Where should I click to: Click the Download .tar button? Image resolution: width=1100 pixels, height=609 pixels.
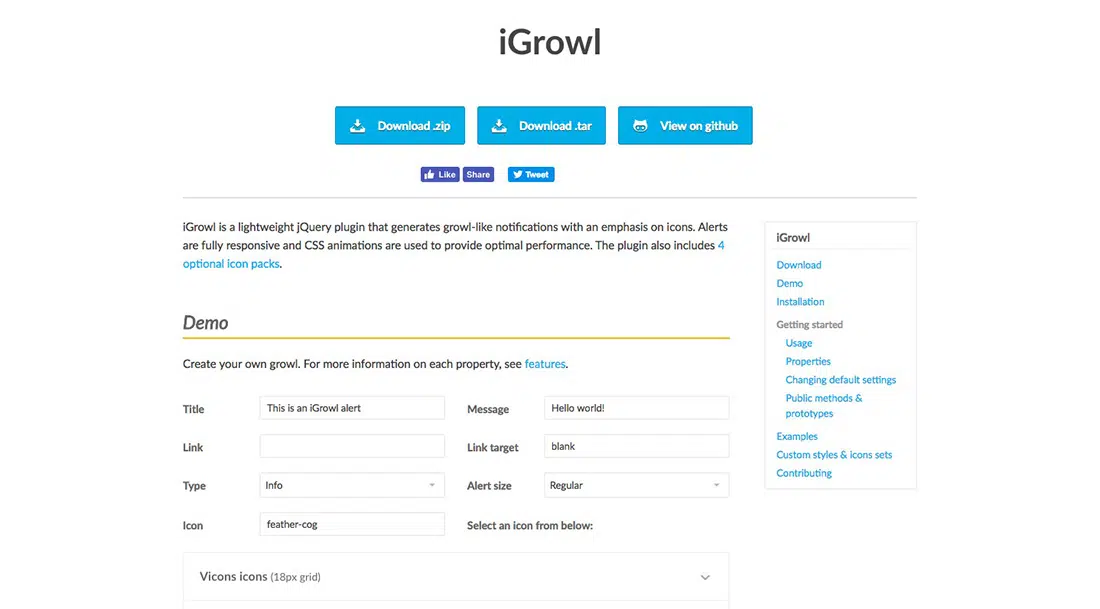click(x=541, y=126)
